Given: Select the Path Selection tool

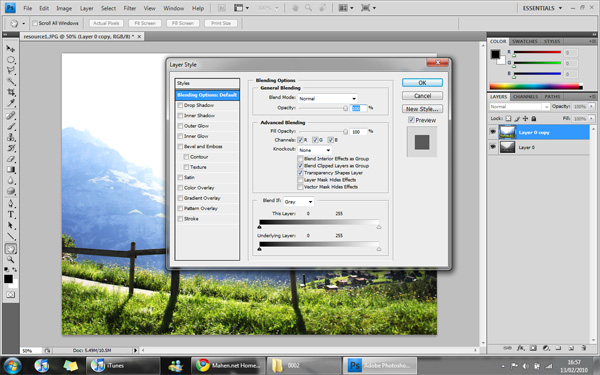Looking at the screenshot, I should tap(10, 225).
